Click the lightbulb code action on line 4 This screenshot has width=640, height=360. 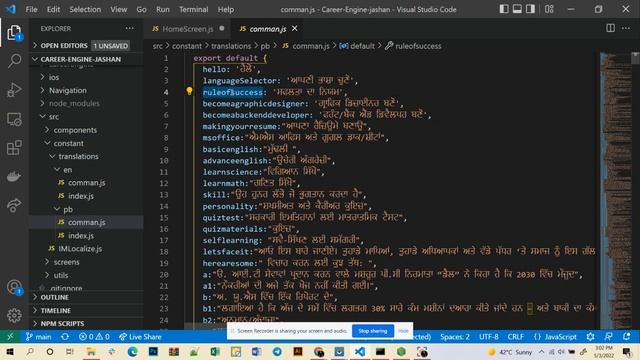pos(189,91)
